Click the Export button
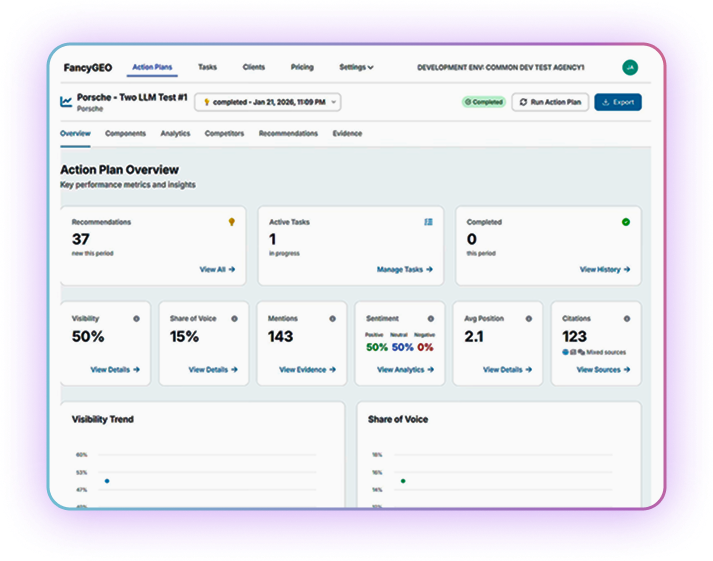This screenshot has width=713, height=561. pyautogui.click(x=618, y=102)
